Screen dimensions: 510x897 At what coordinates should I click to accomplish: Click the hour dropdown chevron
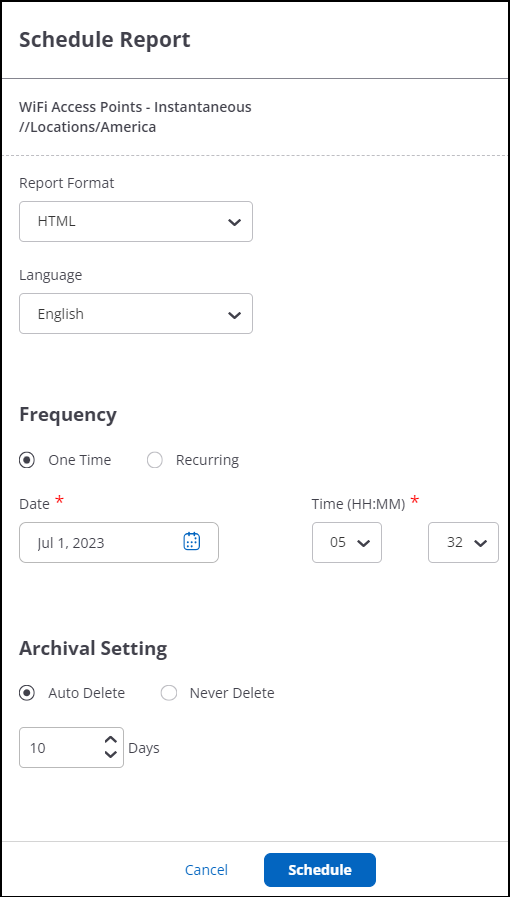364,543
